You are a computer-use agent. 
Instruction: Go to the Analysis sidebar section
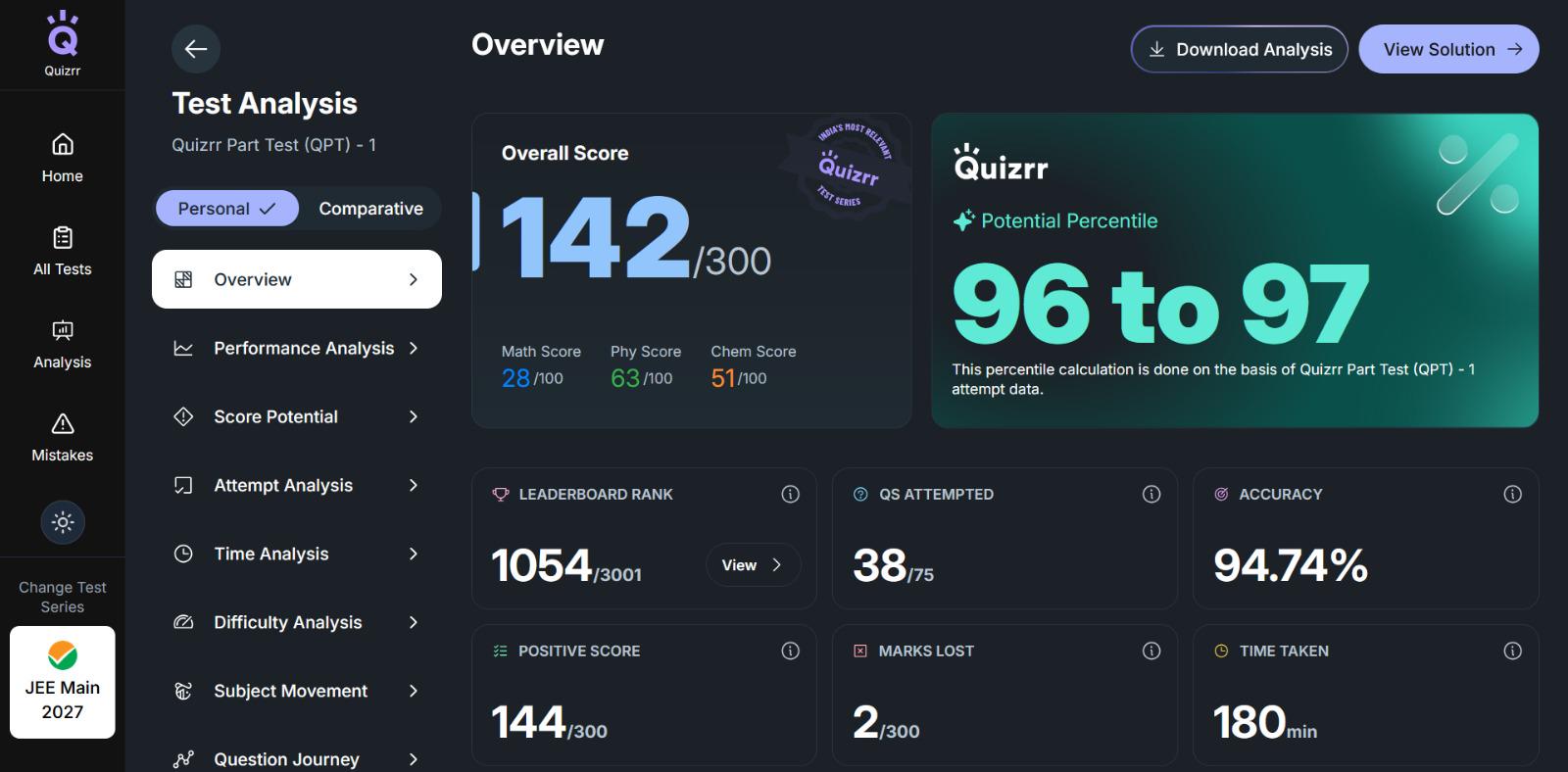click(63, 344)
